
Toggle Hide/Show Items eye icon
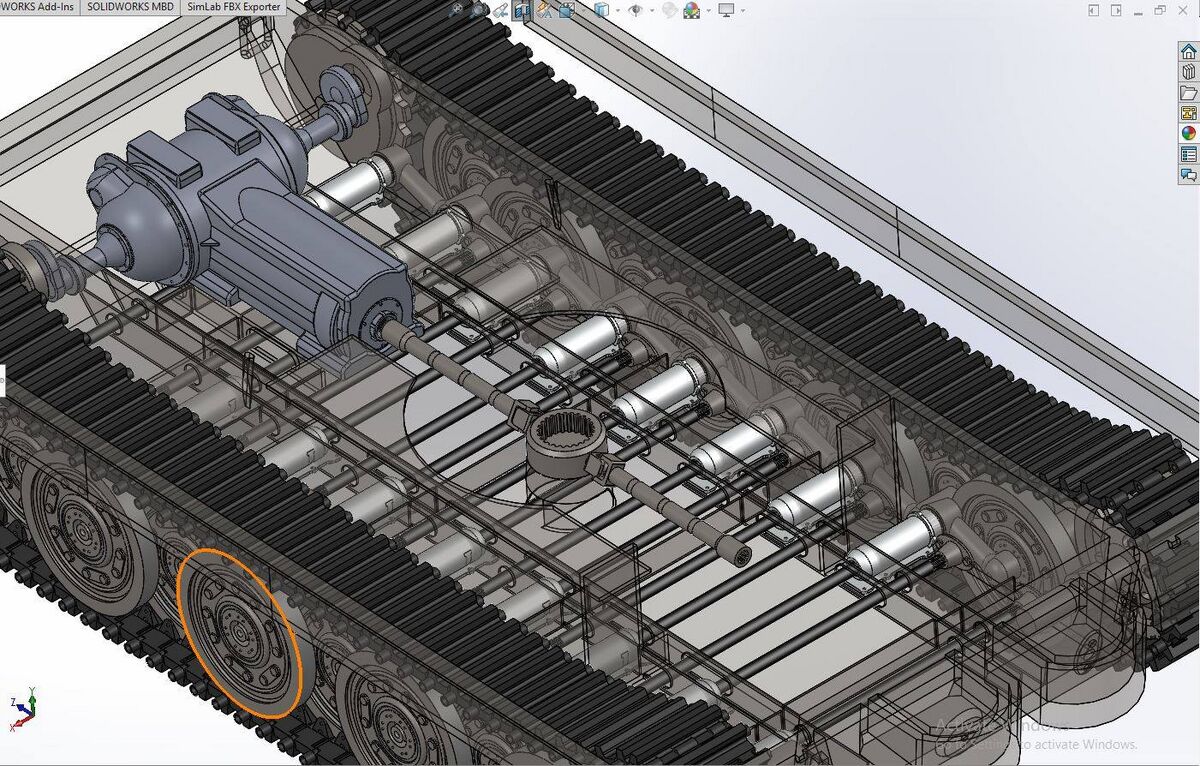pos(636,10)
